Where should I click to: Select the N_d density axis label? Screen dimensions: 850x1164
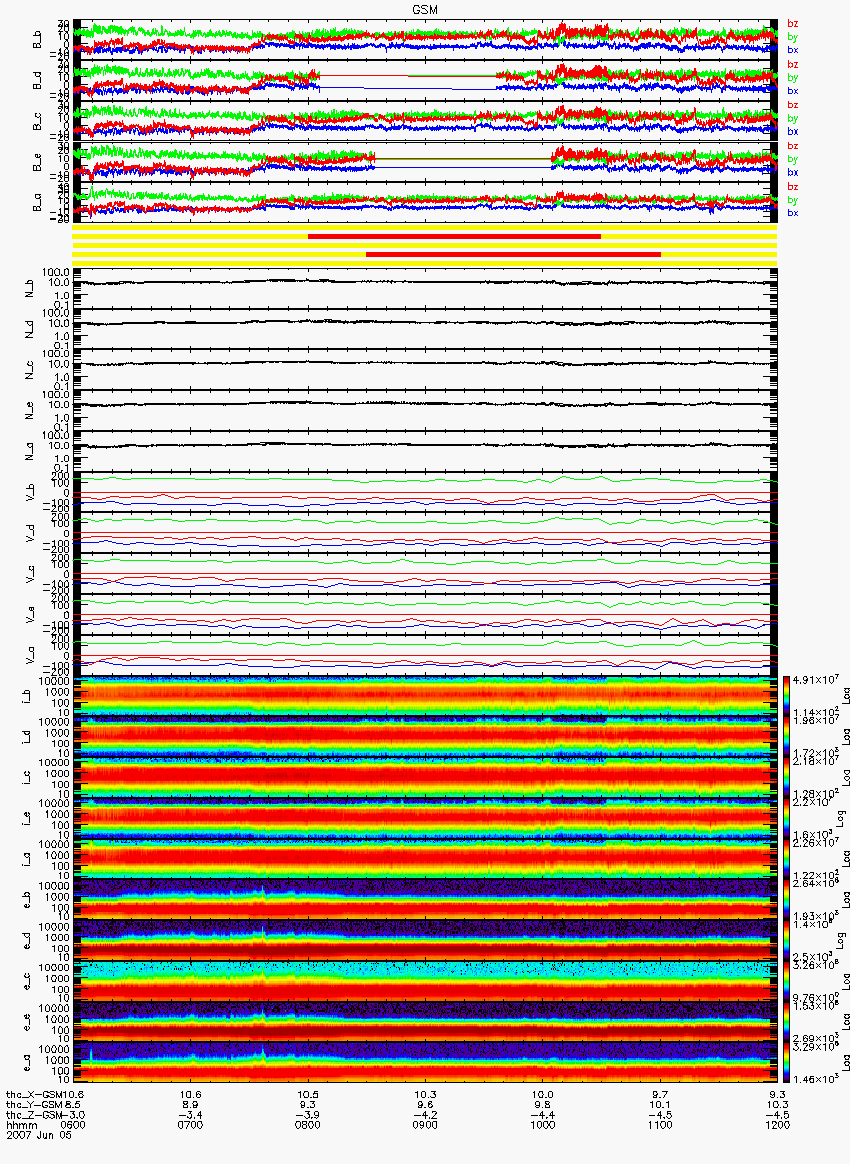coord(30,330)
